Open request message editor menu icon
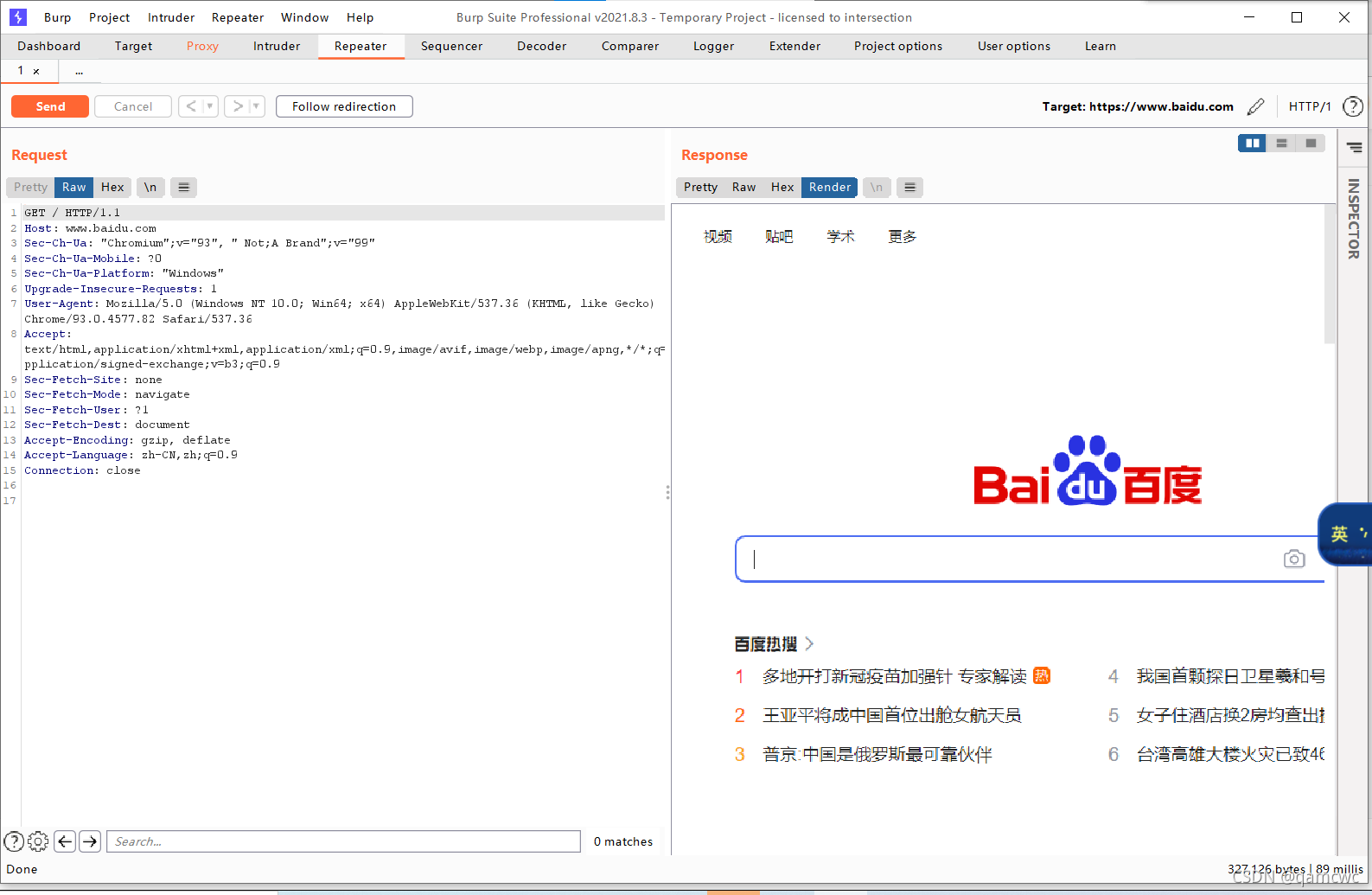The width and height of the screenshot is (1372, 895). (183, 187)
